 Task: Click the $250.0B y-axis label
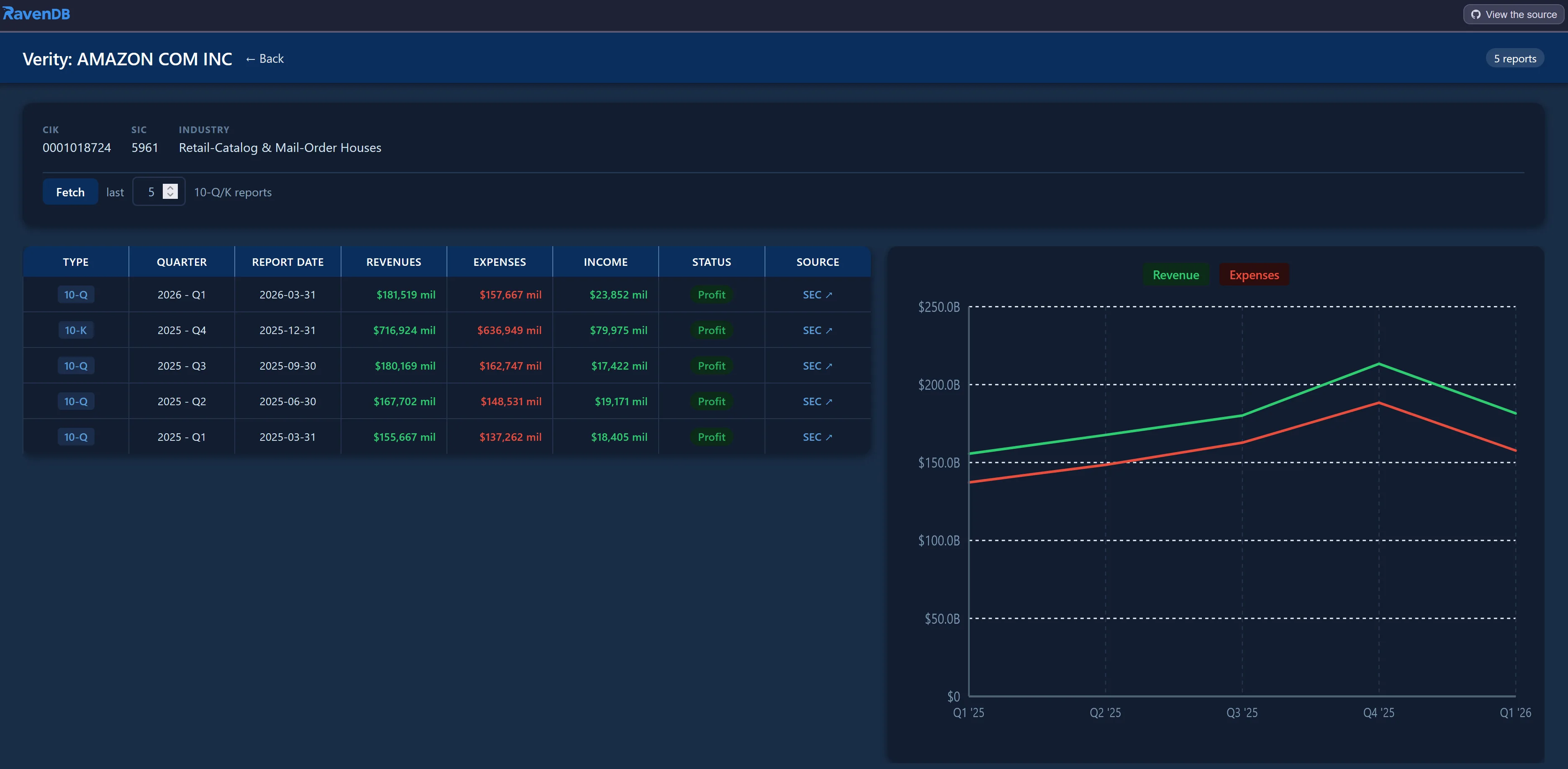coord(939,307)
